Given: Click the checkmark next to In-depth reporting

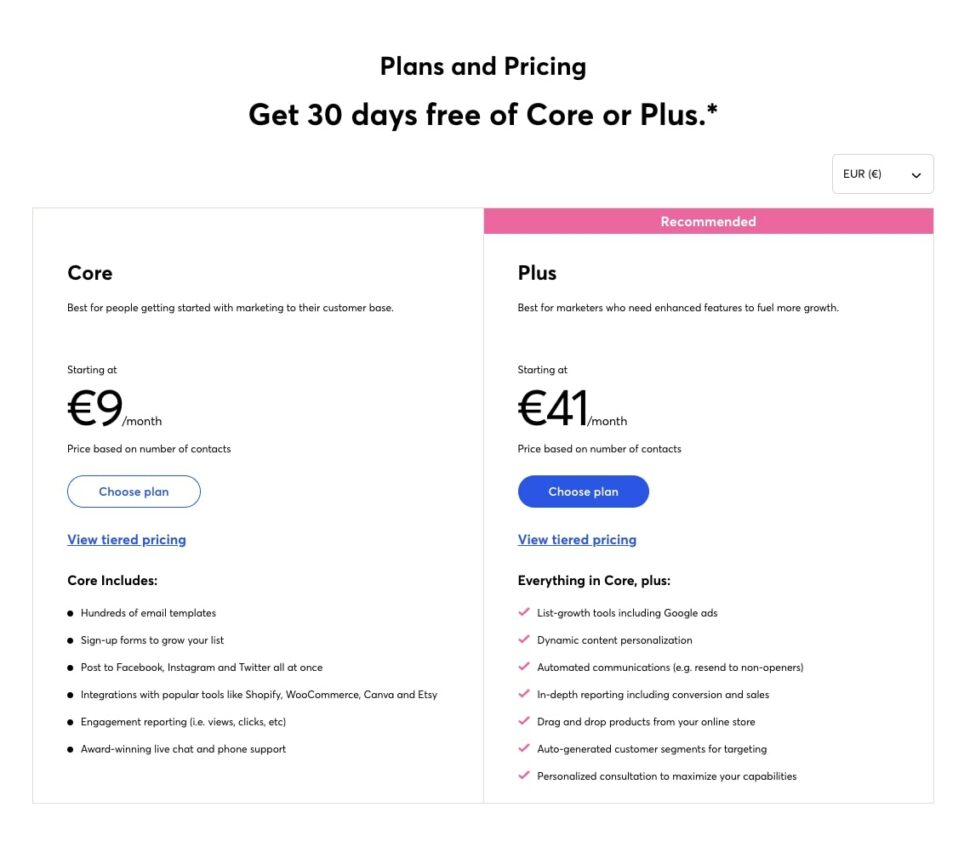Looking at the screenshot, I should [524, 694].
